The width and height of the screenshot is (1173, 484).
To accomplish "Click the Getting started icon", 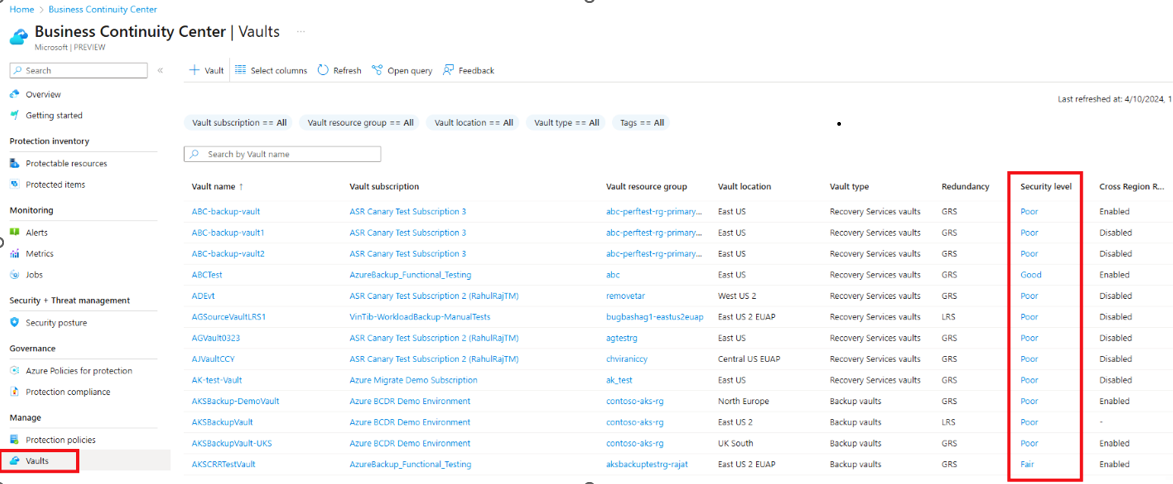I will pos(14,115).
